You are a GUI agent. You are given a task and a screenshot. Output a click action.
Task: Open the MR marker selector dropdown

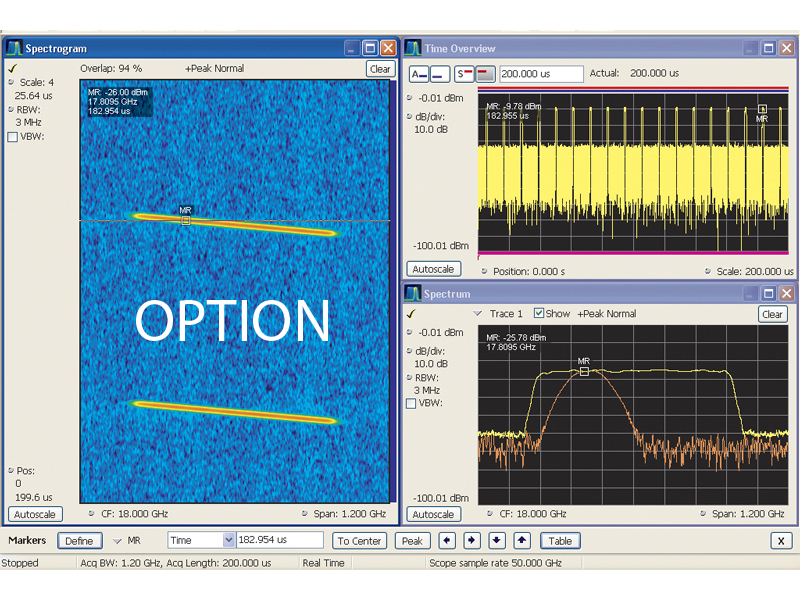pos(118,541)
